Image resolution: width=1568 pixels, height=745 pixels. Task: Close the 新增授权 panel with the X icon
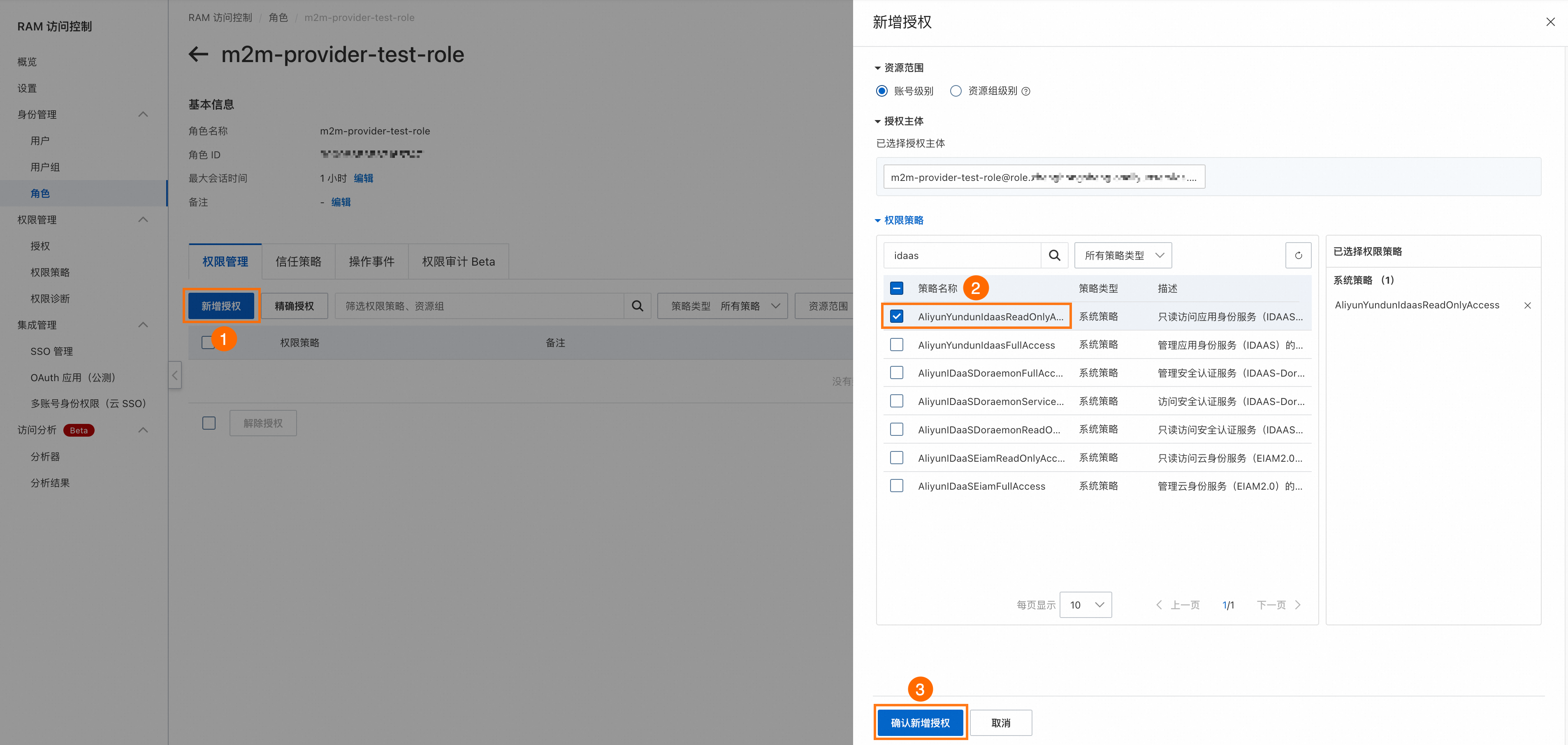(1550, 22)
